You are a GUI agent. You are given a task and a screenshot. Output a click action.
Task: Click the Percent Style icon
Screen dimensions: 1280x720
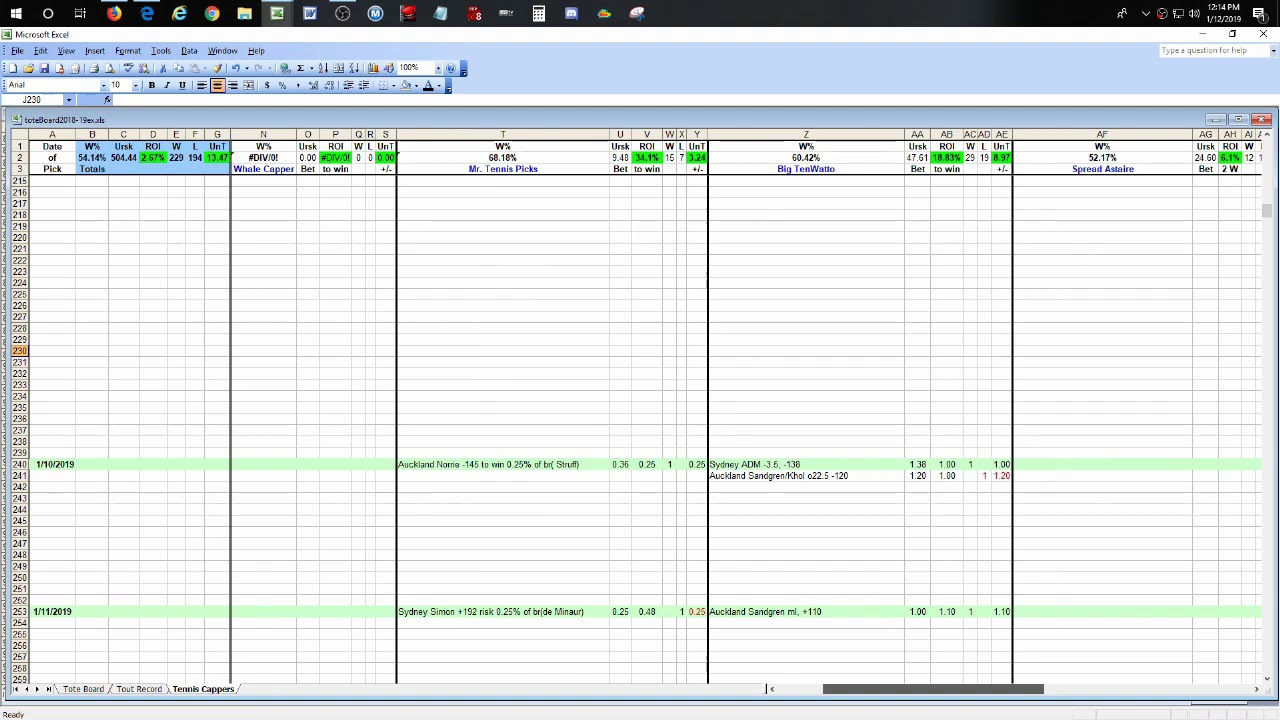pos(282,86)
